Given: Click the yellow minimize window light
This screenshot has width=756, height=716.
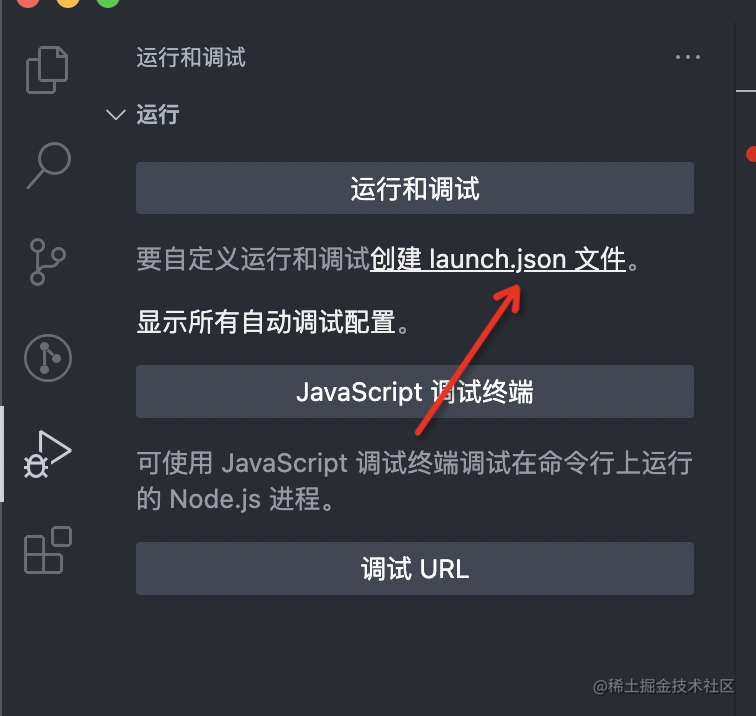Looking at the screenshot, I should pos(68,2).
